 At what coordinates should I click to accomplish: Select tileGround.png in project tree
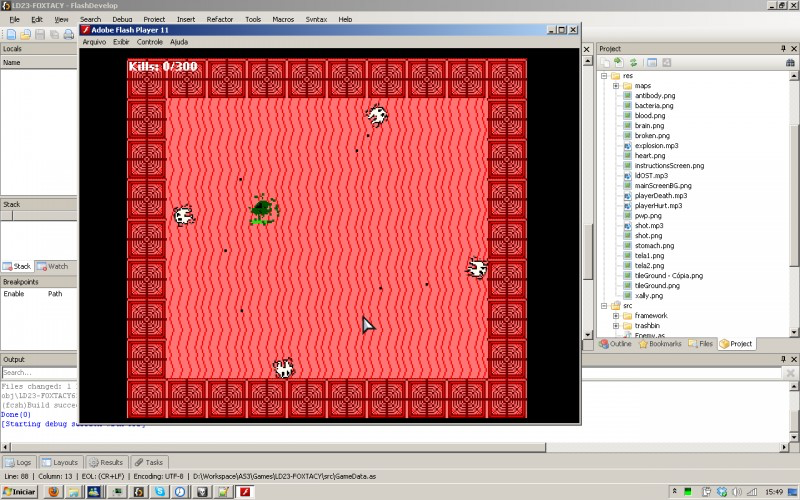pos(657,286)
